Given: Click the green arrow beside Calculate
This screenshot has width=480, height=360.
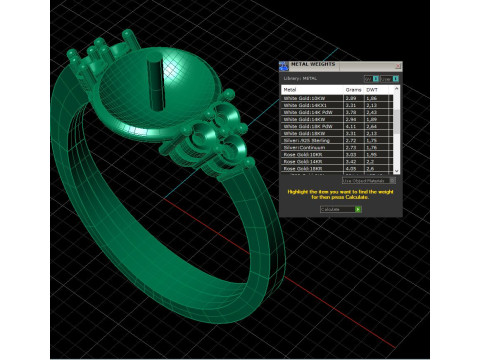Looking at the screenshot, I should pyautogui.click(x=358, y=209).
